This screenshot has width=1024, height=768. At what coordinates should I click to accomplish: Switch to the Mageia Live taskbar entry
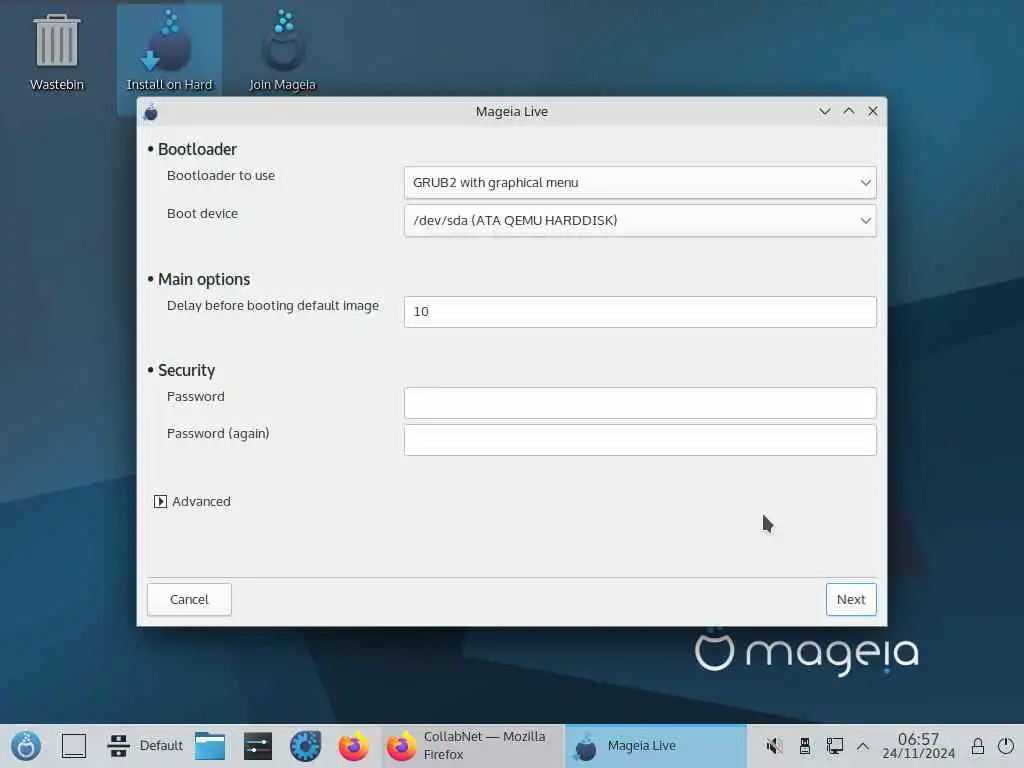coord(655,746)
